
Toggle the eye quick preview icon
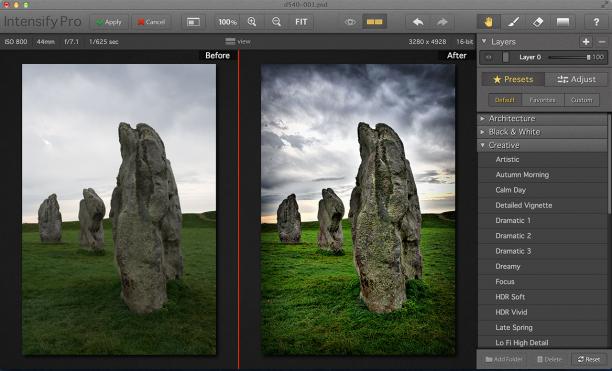350,22
